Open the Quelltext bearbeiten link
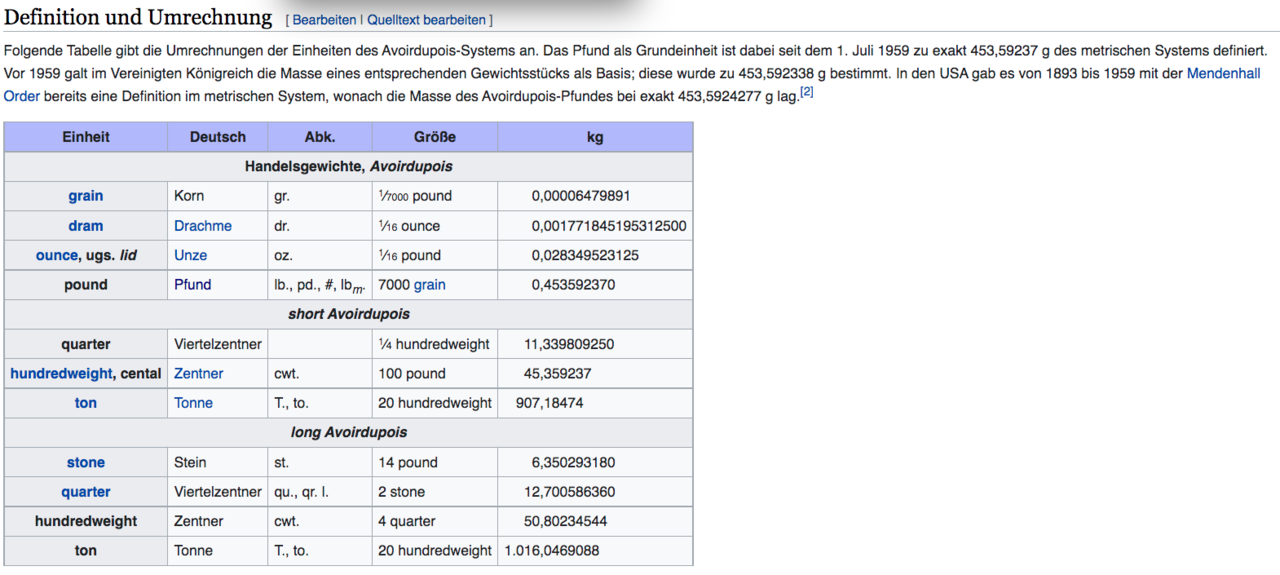The height and width of the screenshot is (575, 1280). pos(426,20)
